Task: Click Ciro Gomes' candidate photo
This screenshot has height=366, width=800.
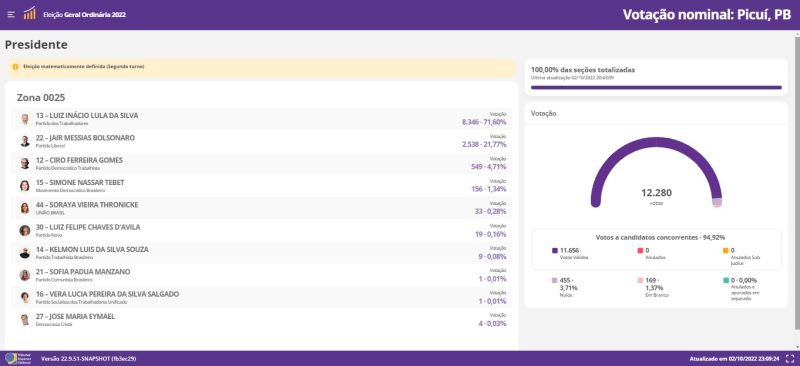Action: click(24, 163)
